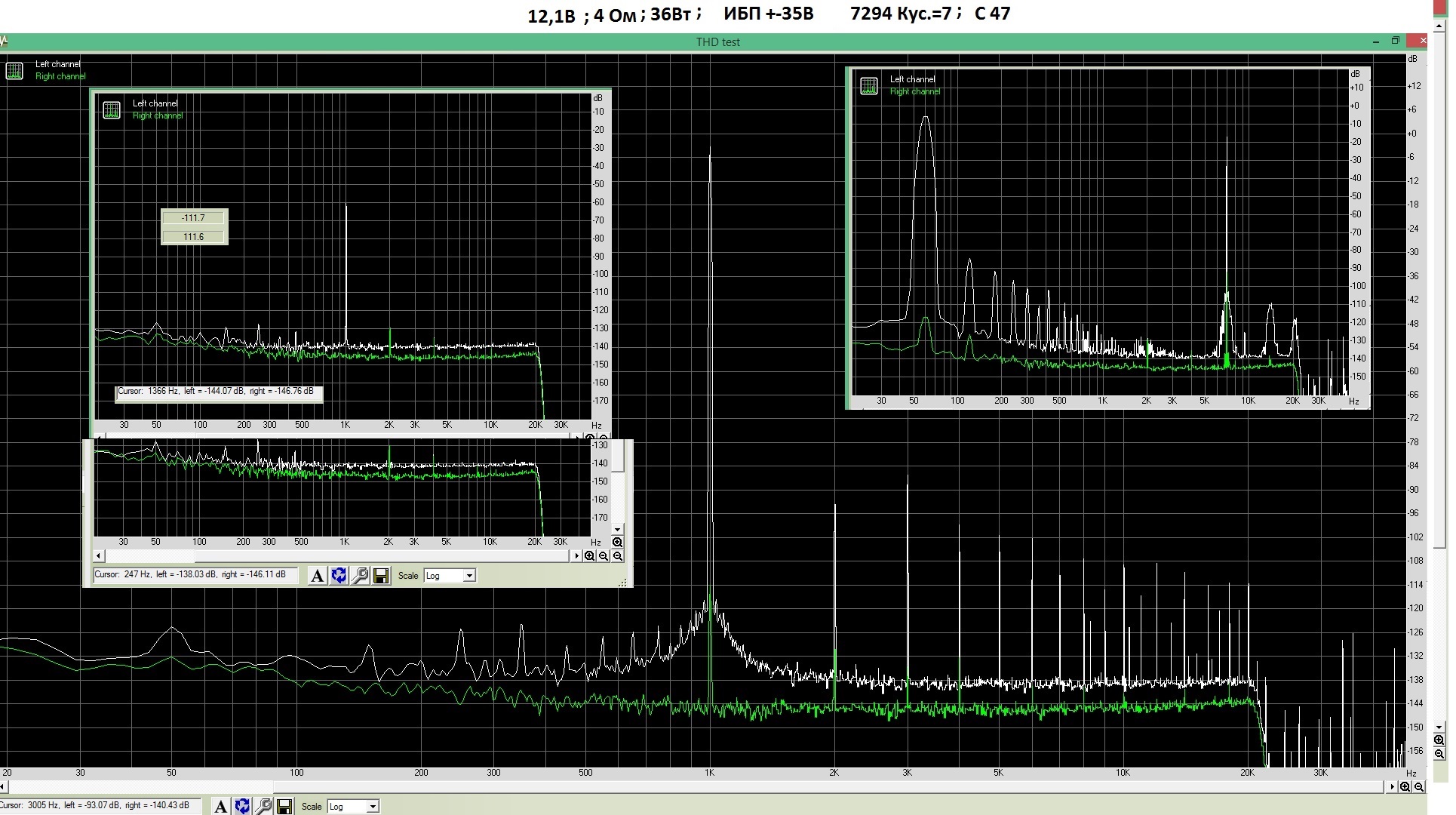Click floppy disk save icon in inset window

pyautogui.click(x=381, y=576)
